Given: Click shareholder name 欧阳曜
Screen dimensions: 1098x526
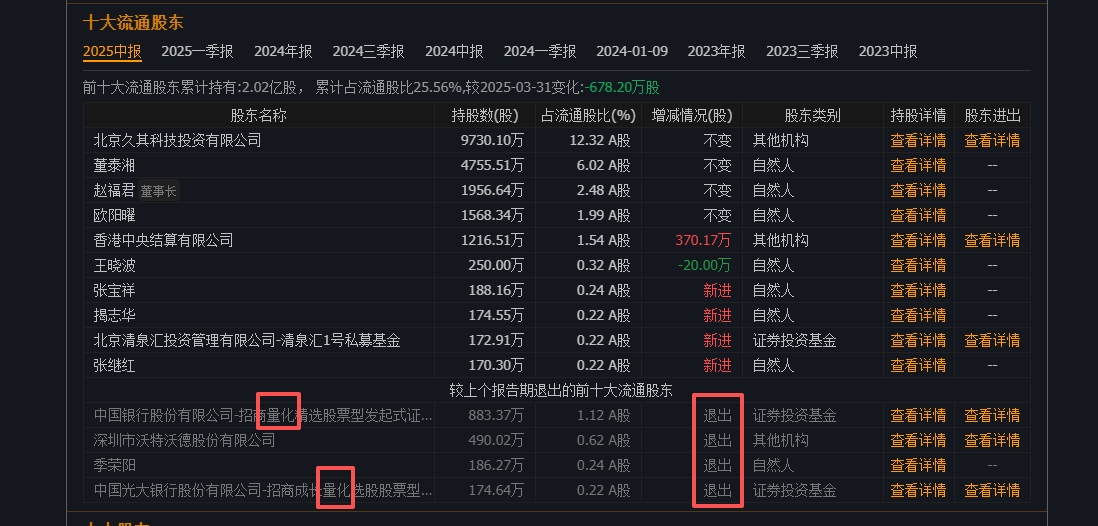Looking at the screenshot, I should pos(114,215).
